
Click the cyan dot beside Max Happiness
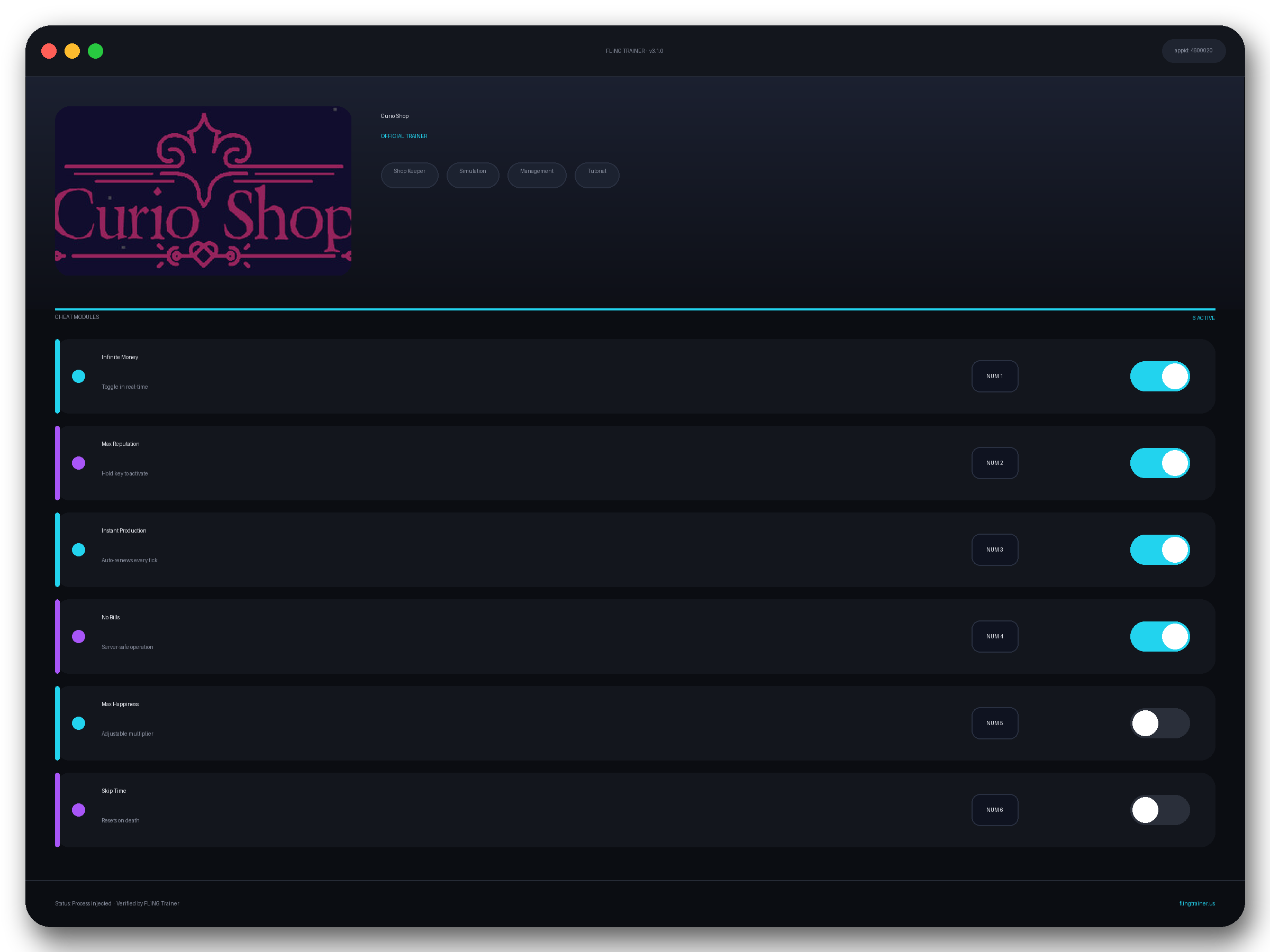click(79, 723)
